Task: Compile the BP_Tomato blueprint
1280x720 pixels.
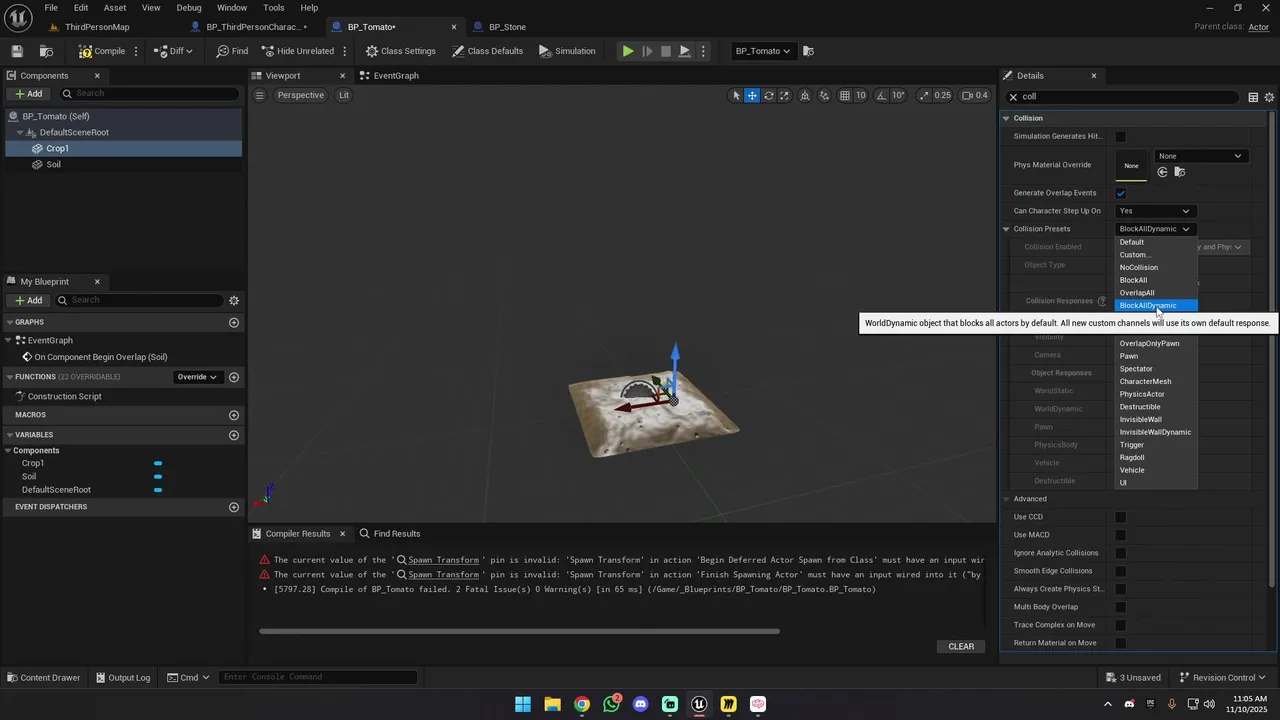Action: pyautogui.click(x=102, y=51)
